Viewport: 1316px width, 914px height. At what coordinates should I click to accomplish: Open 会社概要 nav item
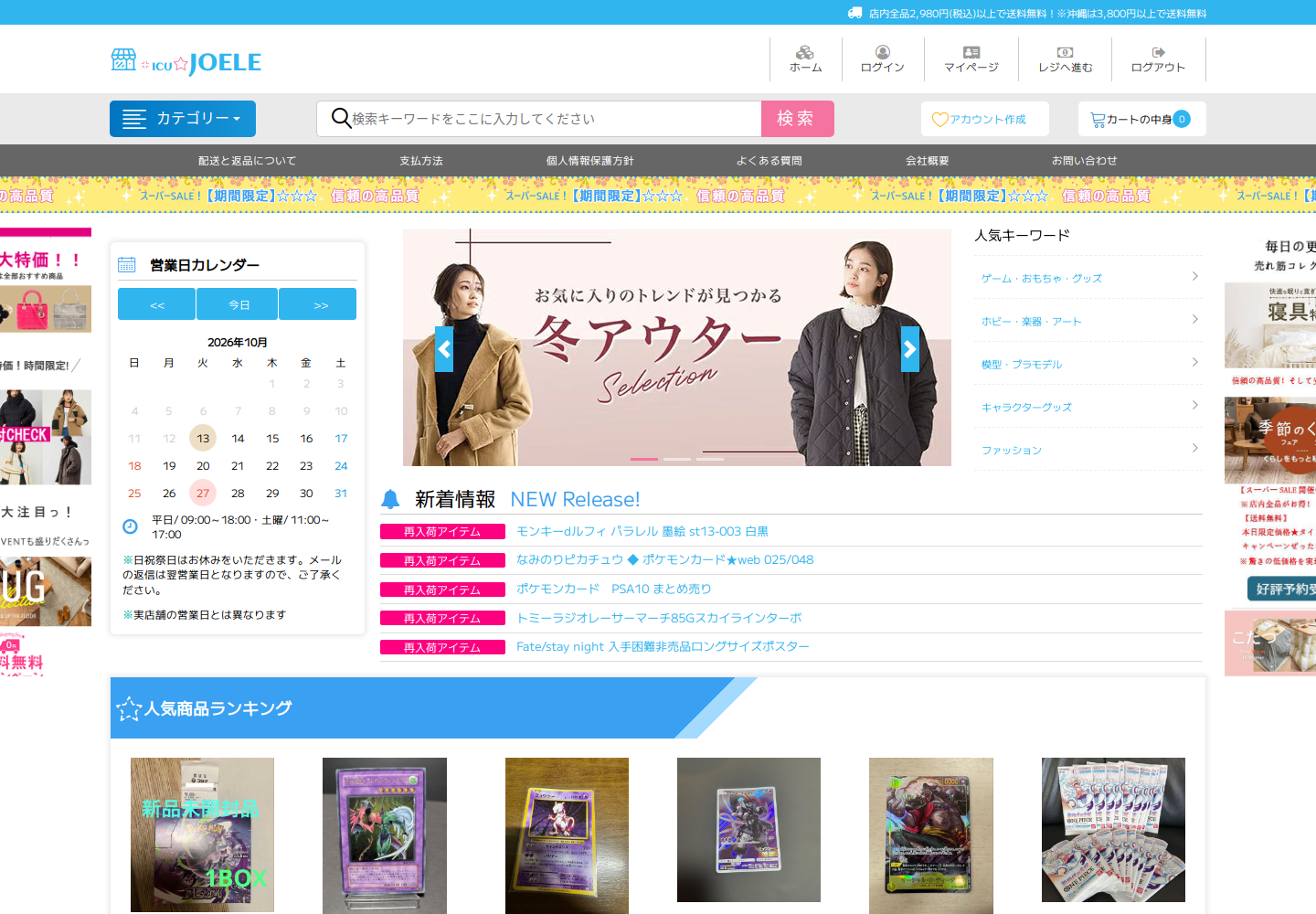click(928, 160)
